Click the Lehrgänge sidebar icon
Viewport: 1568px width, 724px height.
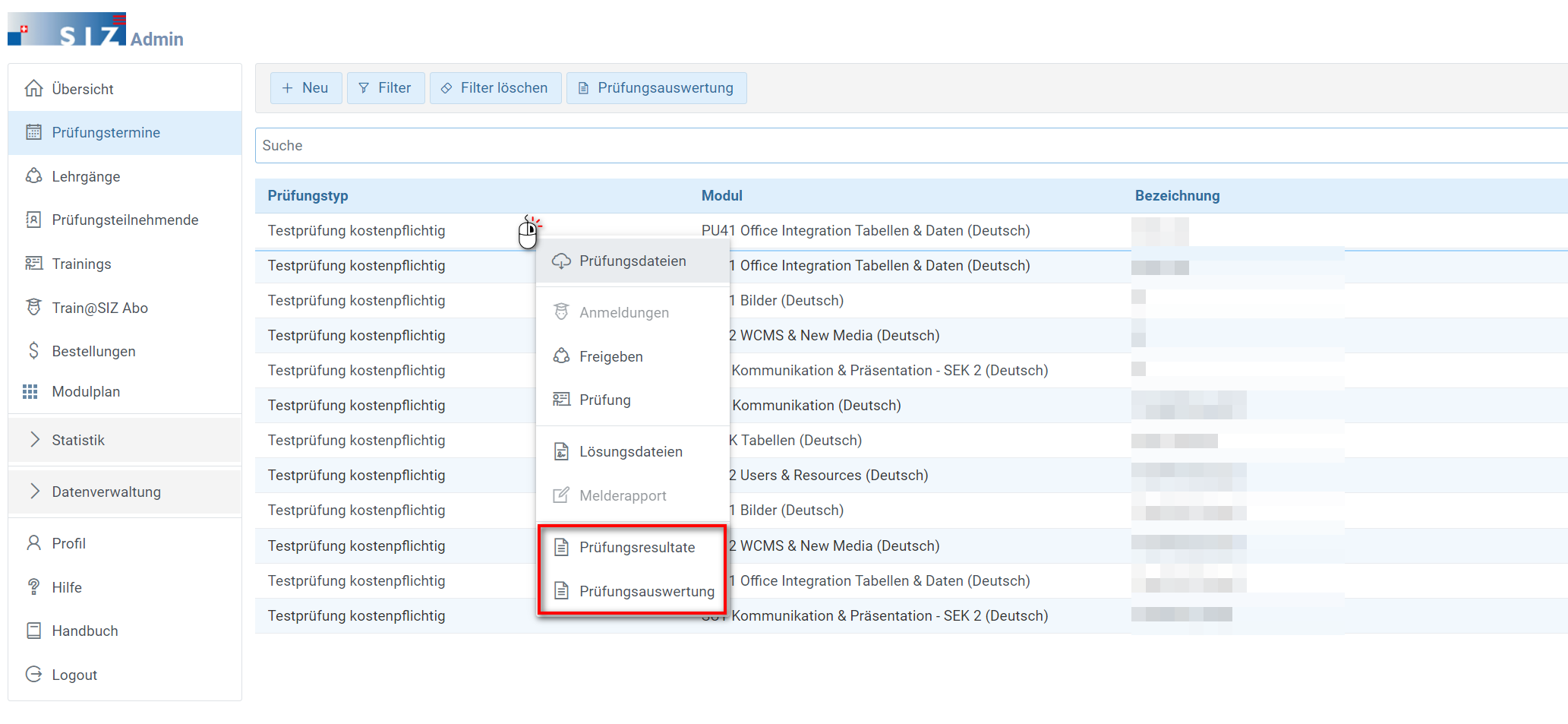click(x=33, y=175)
